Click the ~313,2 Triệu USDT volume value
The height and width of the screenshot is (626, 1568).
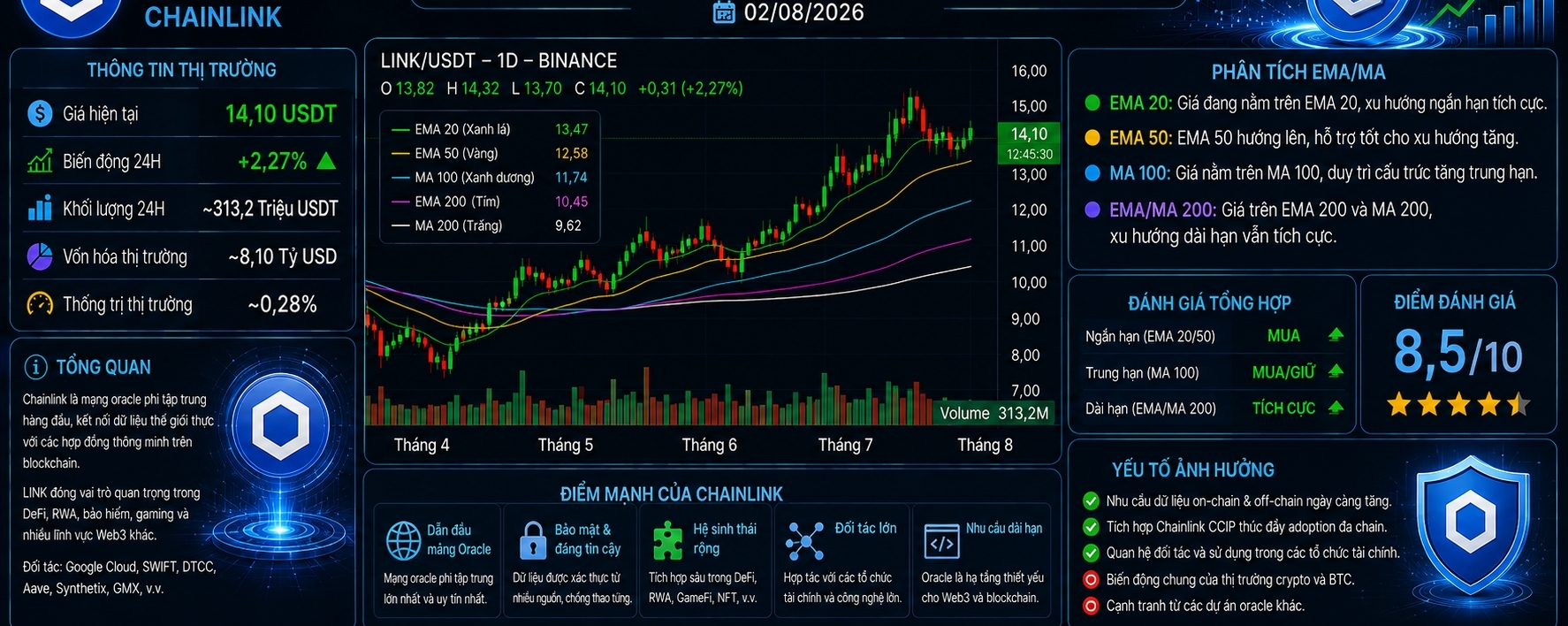point(270,209)
